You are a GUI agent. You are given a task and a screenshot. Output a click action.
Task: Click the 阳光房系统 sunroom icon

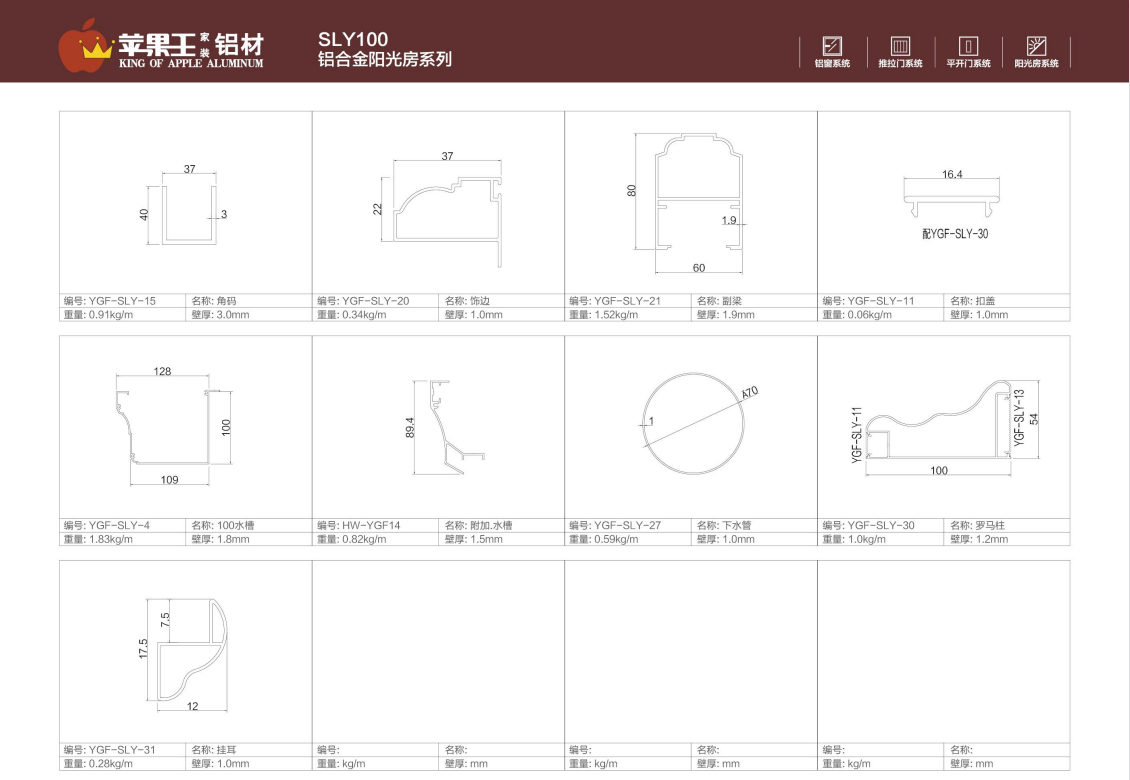tap(1036, 45)
